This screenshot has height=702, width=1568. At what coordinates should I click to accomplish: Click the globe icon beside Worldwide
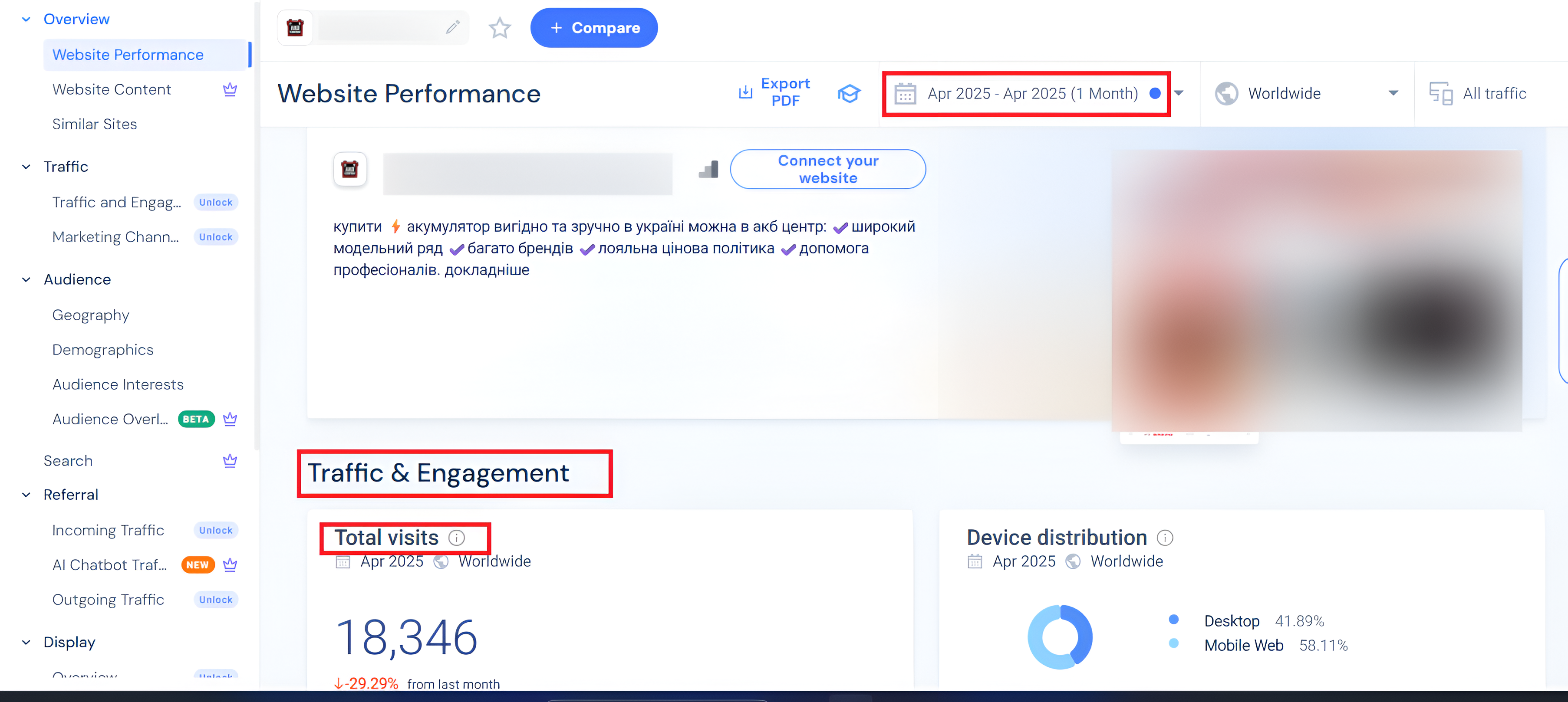[1226, 93]
